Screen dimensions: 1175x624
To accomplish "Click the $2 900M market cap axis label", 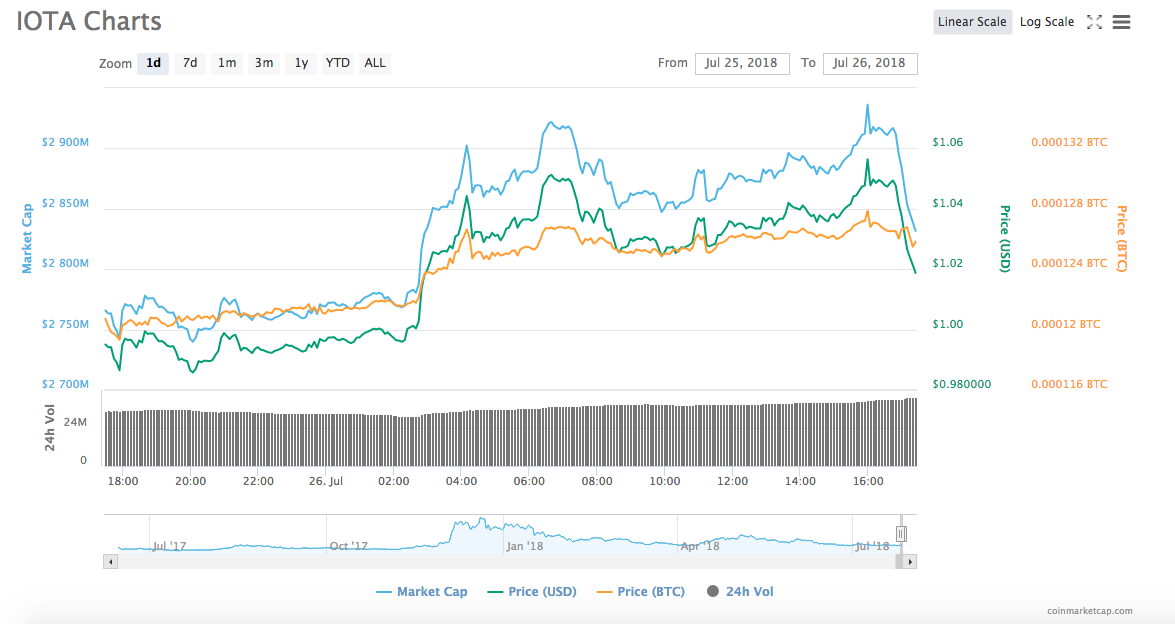I will 65,142.
